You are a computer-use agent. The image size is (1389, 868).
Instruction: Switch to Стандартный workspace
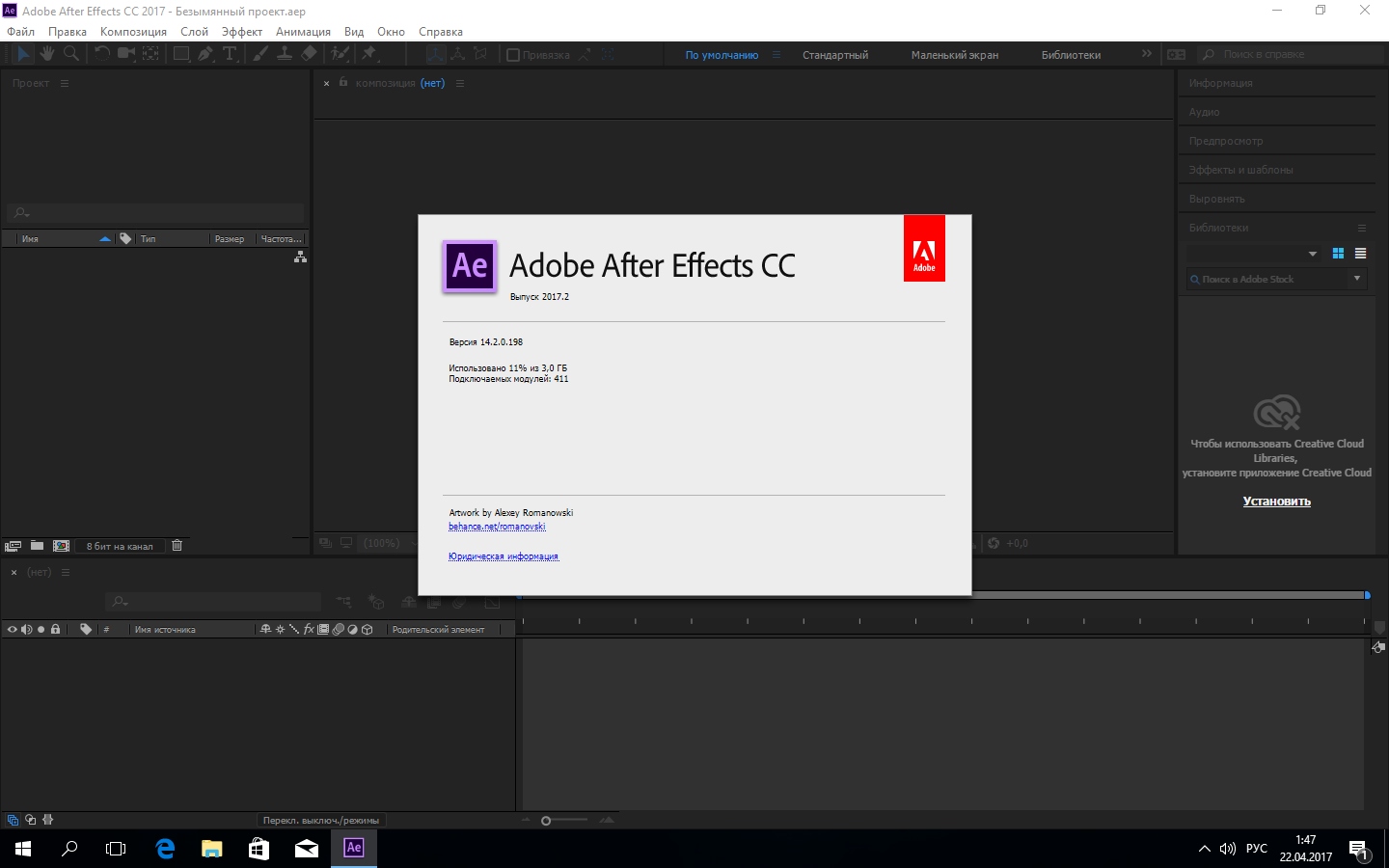pyautogui.click(x=835, y=55)
